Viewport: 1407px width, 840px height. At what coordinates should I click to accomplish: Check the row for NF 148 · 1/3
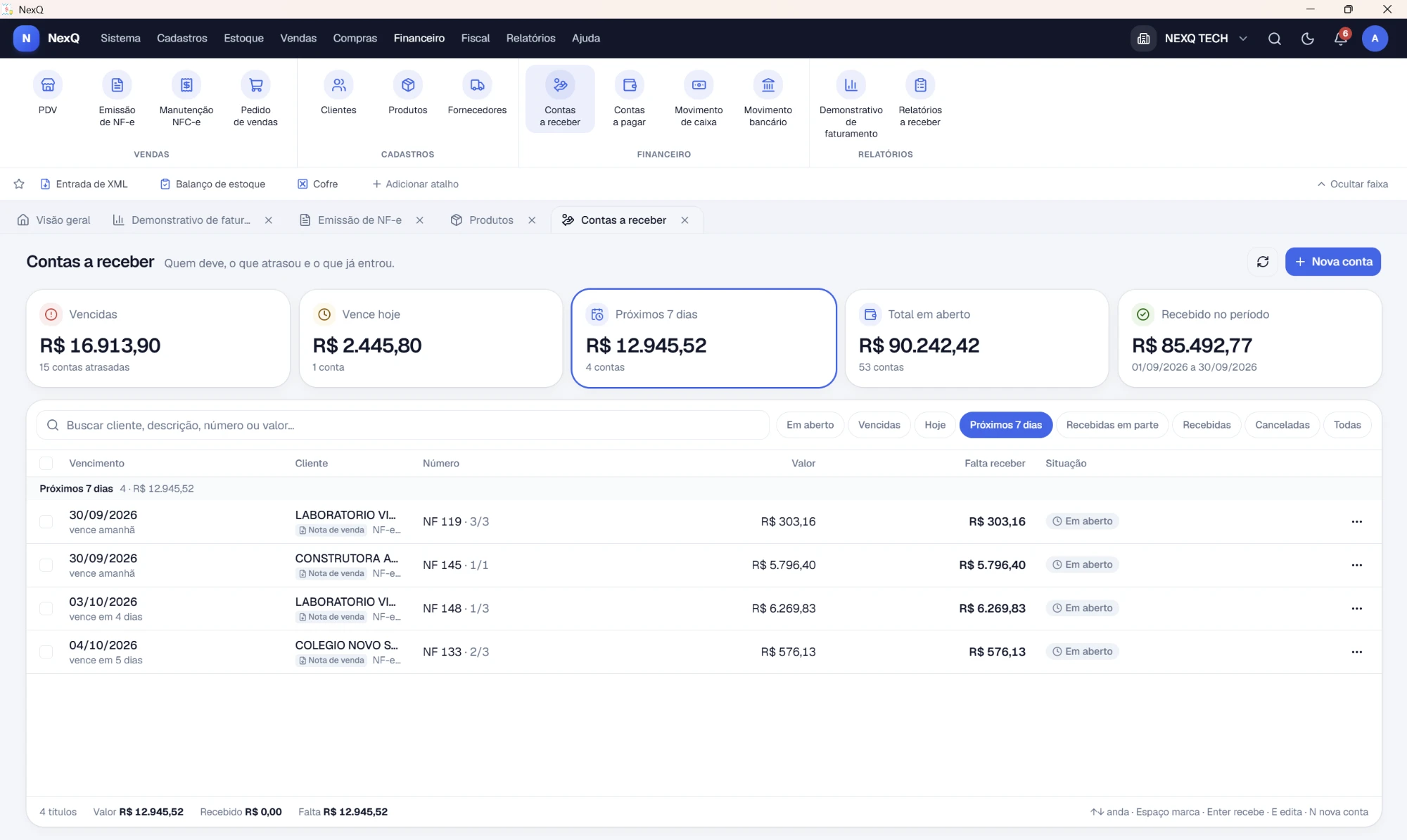click(x=46, y=609)
